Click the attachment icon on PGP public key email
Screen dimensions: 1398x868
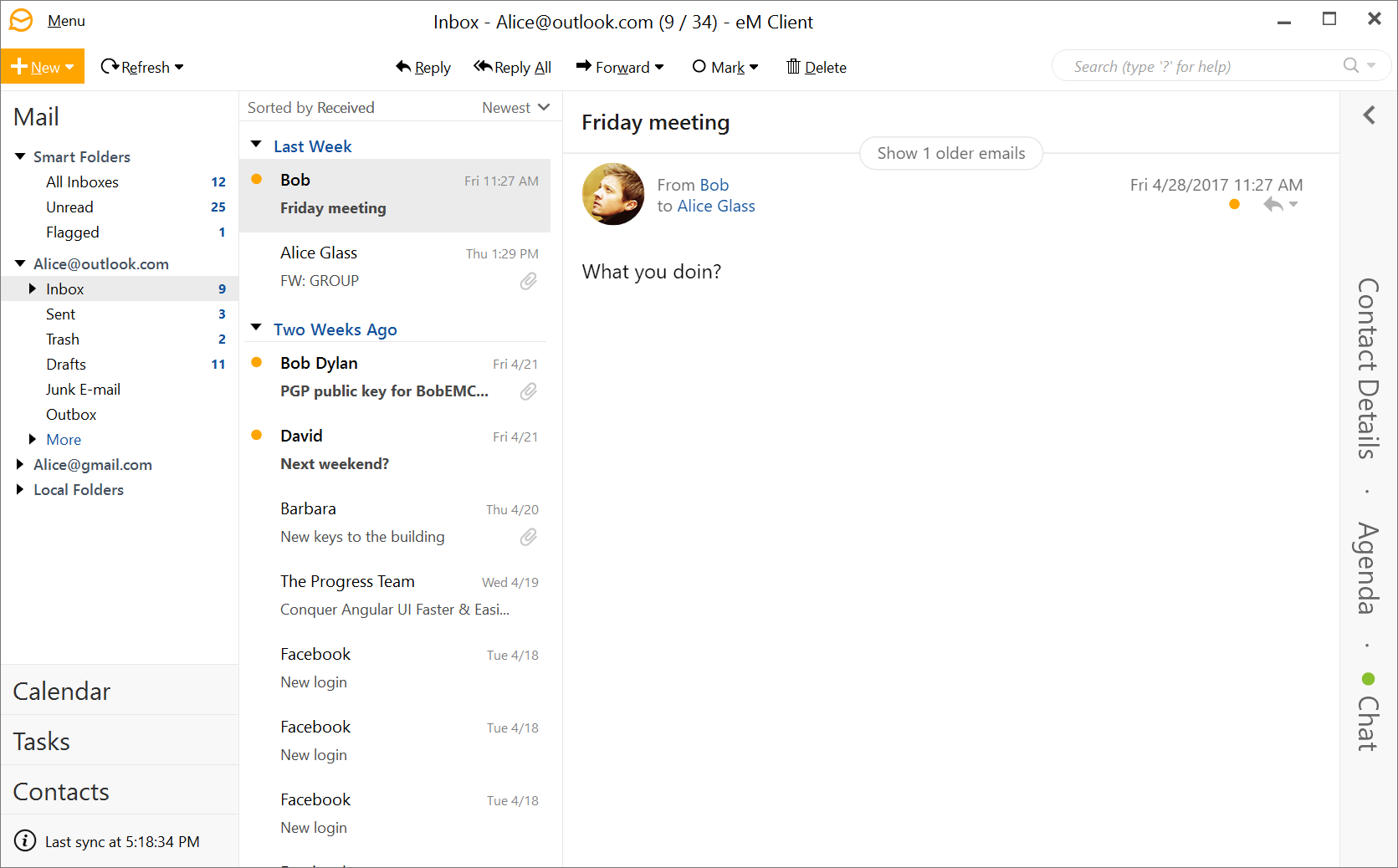point(529,391)
